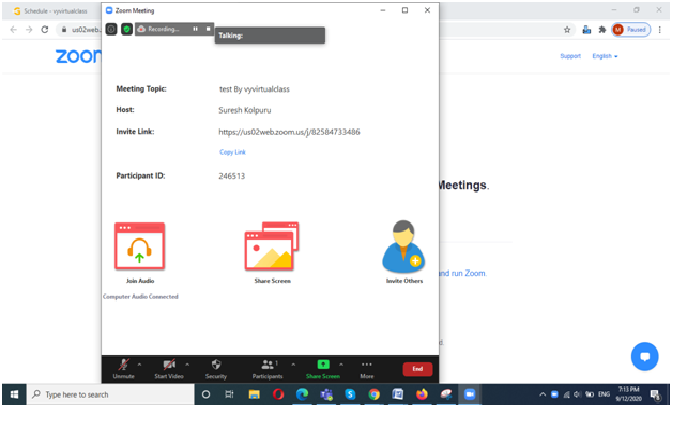
Task: Open Security options in the toolbar
Action: [216, 369]
